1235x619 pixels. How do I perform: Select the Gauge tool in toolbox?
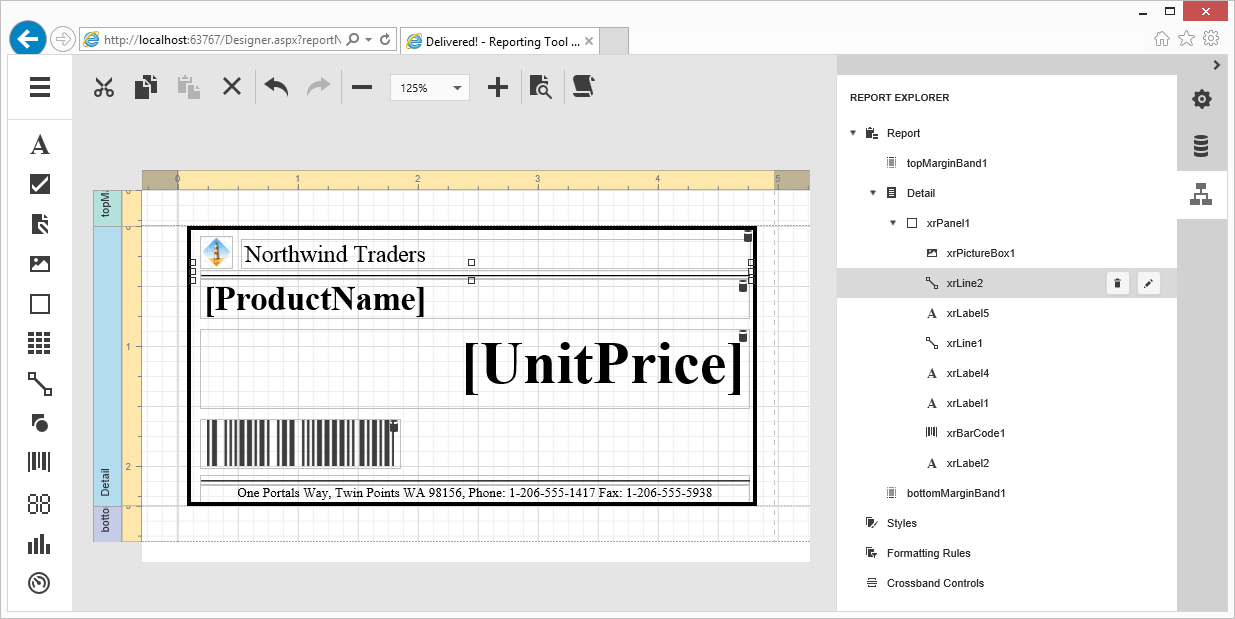[x=40, y=583]
